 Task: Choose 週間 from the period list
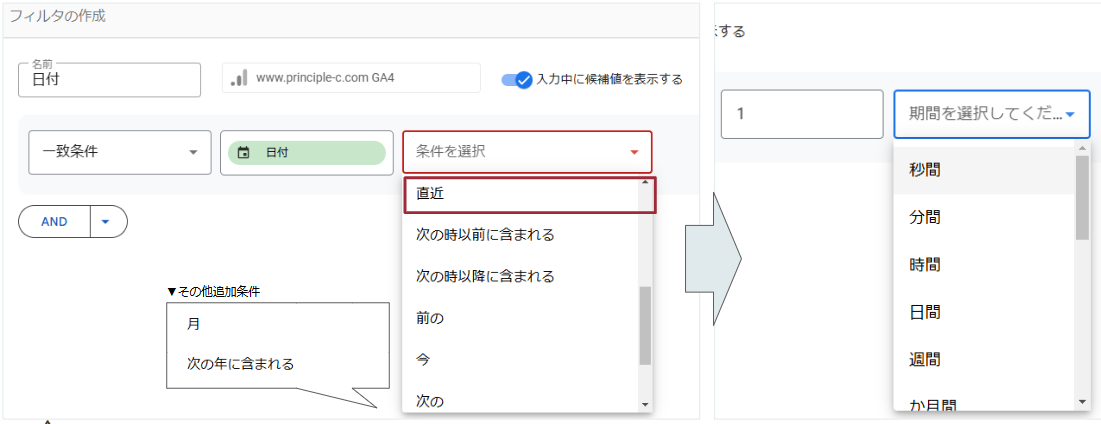(x=924, y=359)
